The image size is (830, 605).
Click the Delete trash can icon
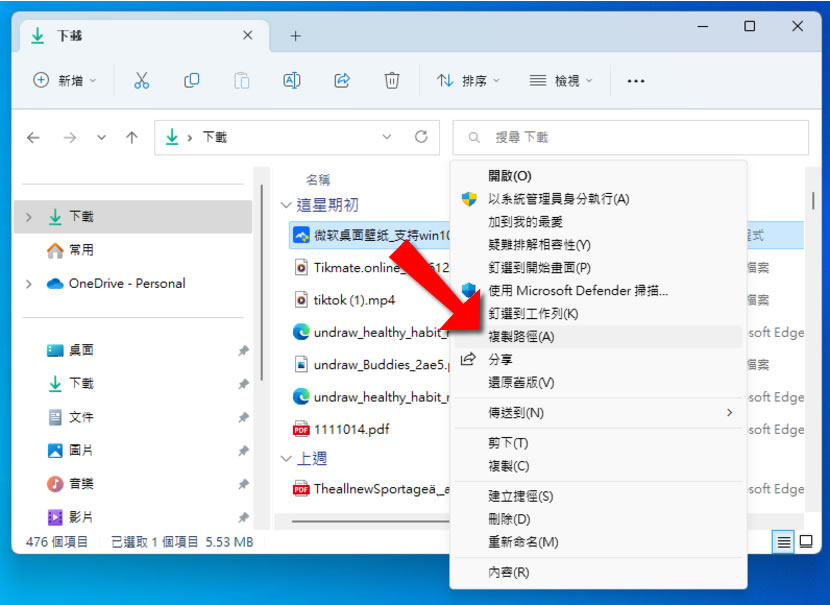[393, 81]
